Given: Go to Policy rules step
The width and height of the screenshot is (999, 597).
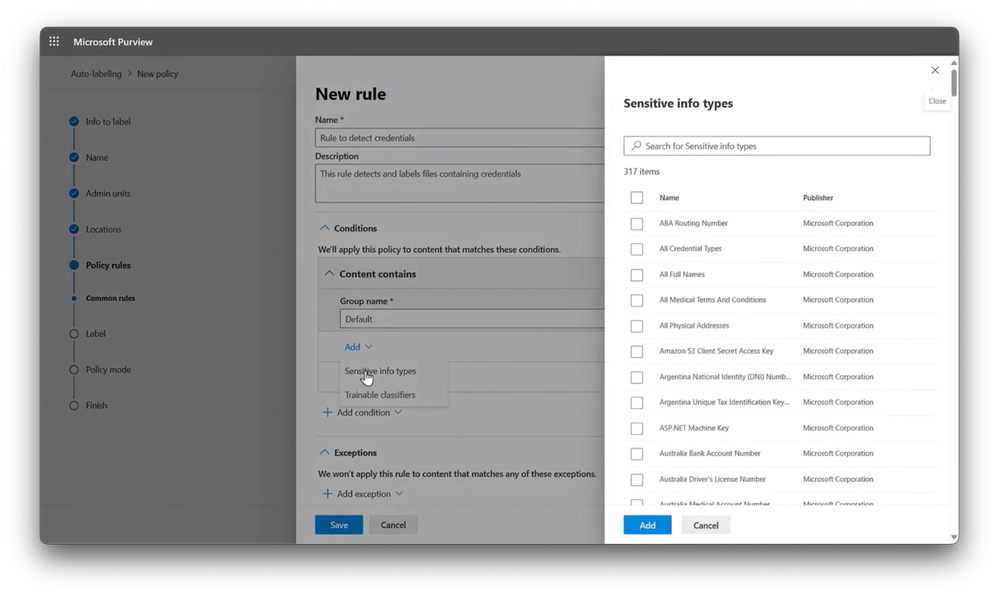Looking at the screenshot, I should [x=108, y=265].
